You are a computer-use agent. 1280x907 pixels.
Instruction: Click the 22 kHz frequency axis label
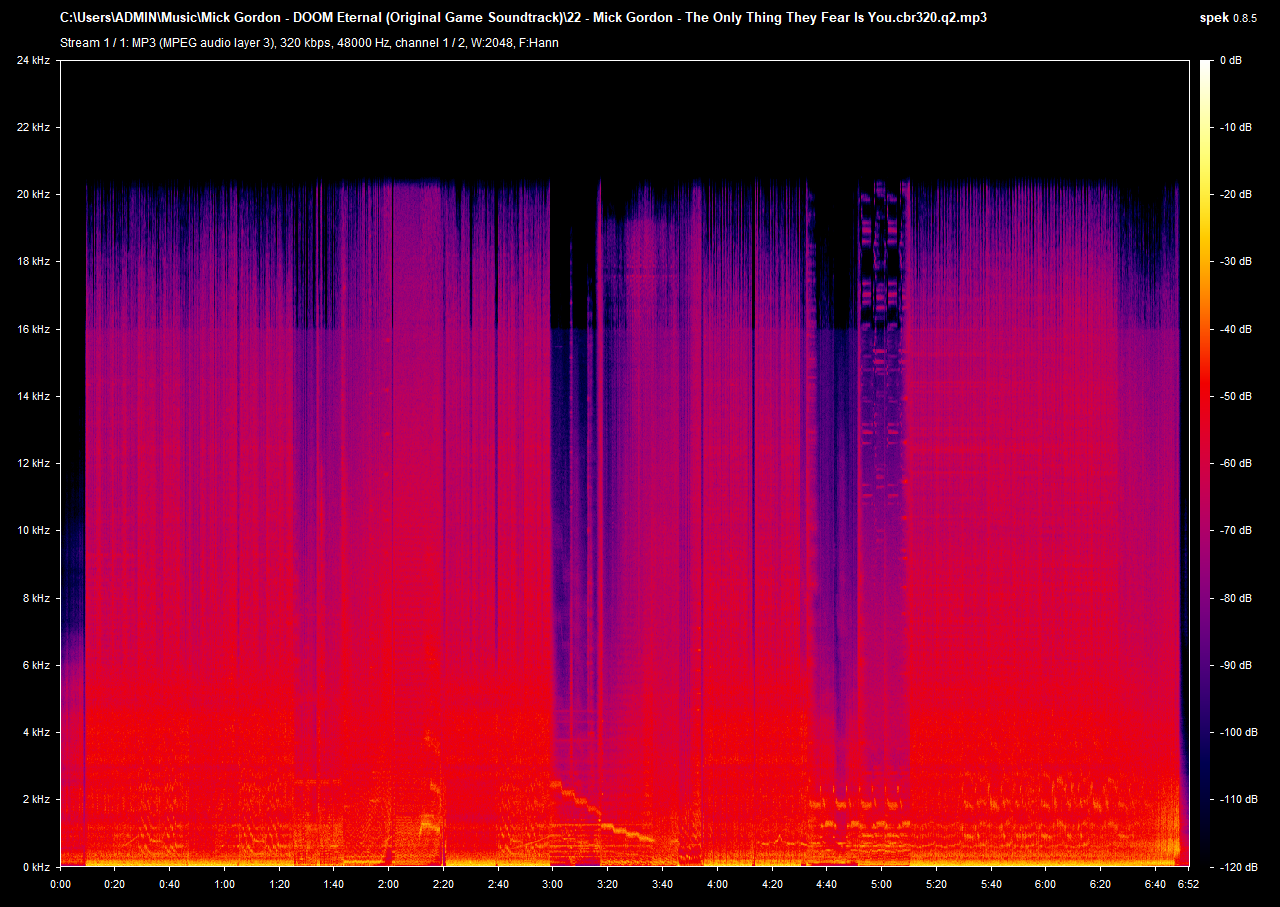coord(33,127)
